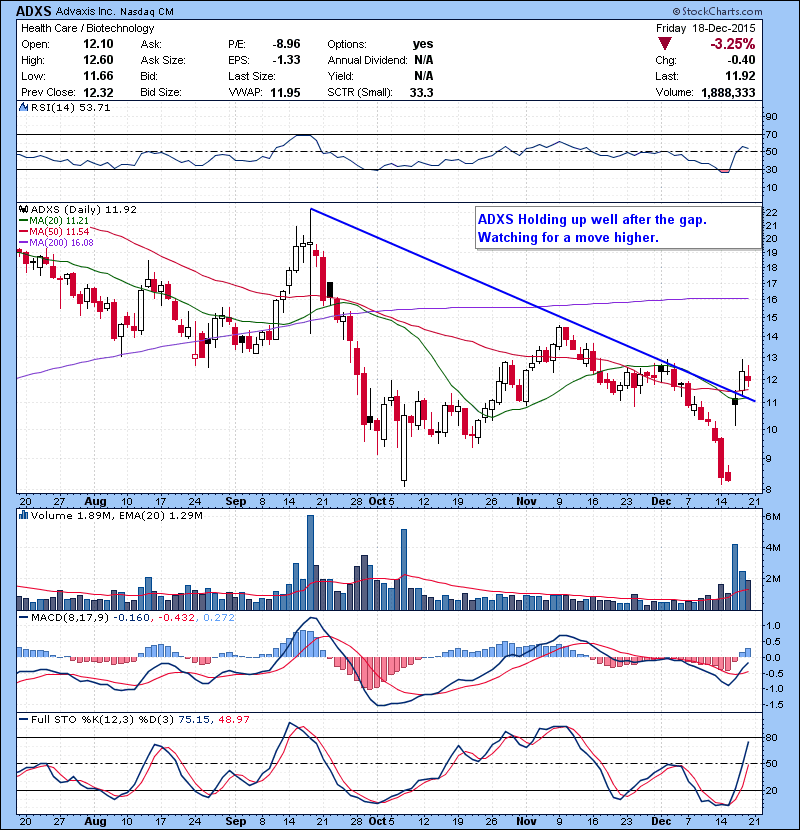Click the company name Advaxis Inc.
This screenshot has width=800, height=830.
point(86,11)
